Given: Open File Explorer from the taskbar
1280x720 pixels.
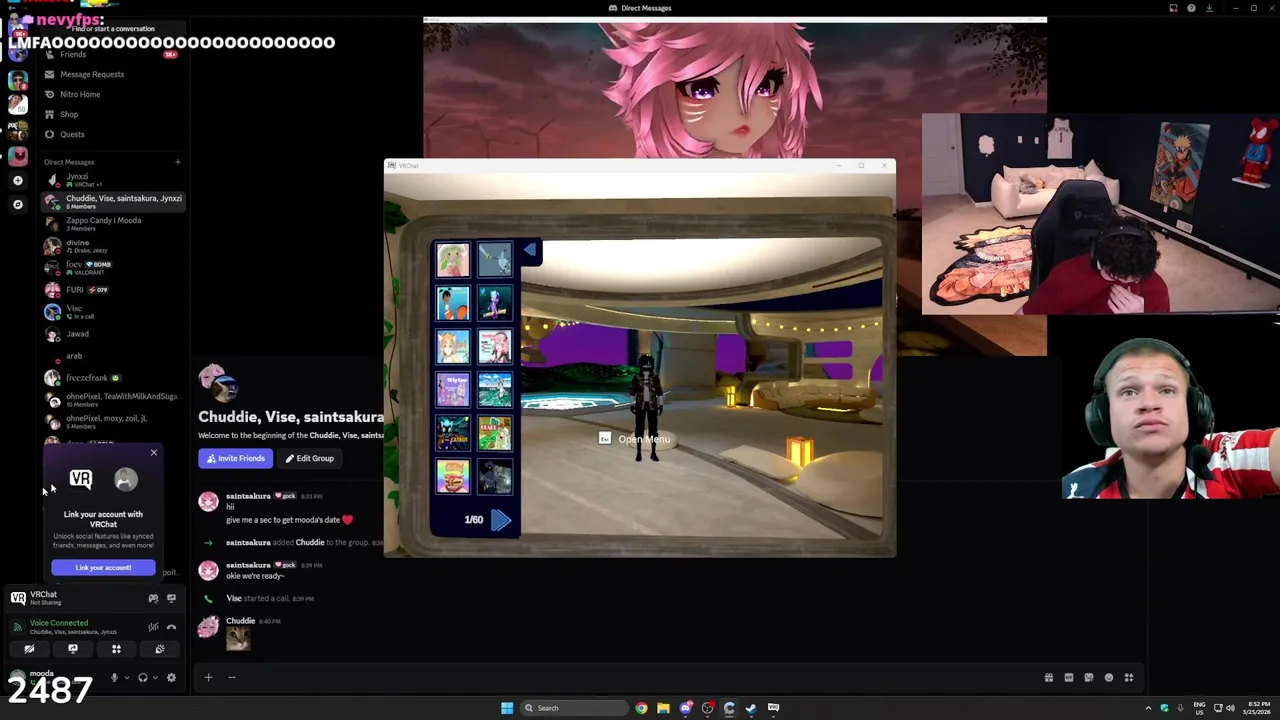Looking at the screenshot, I should point(663,708).
